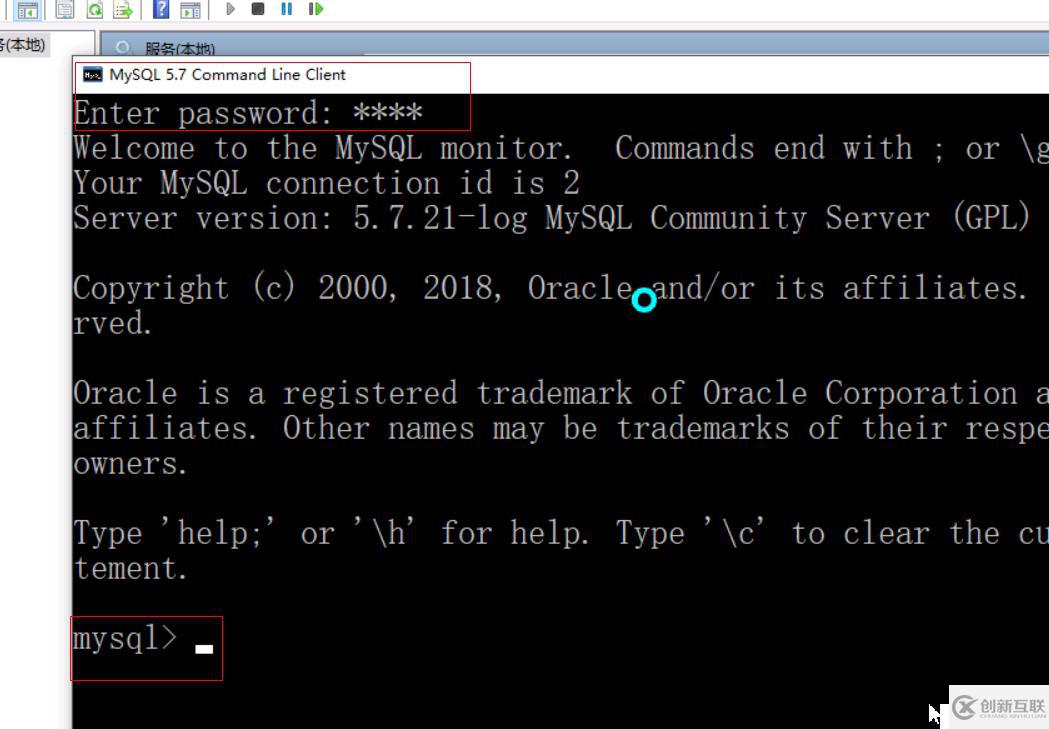Toggle the console tree show/hide icon
The height and width of the screenshot is (729, 1049).
(x=28, y=10)
